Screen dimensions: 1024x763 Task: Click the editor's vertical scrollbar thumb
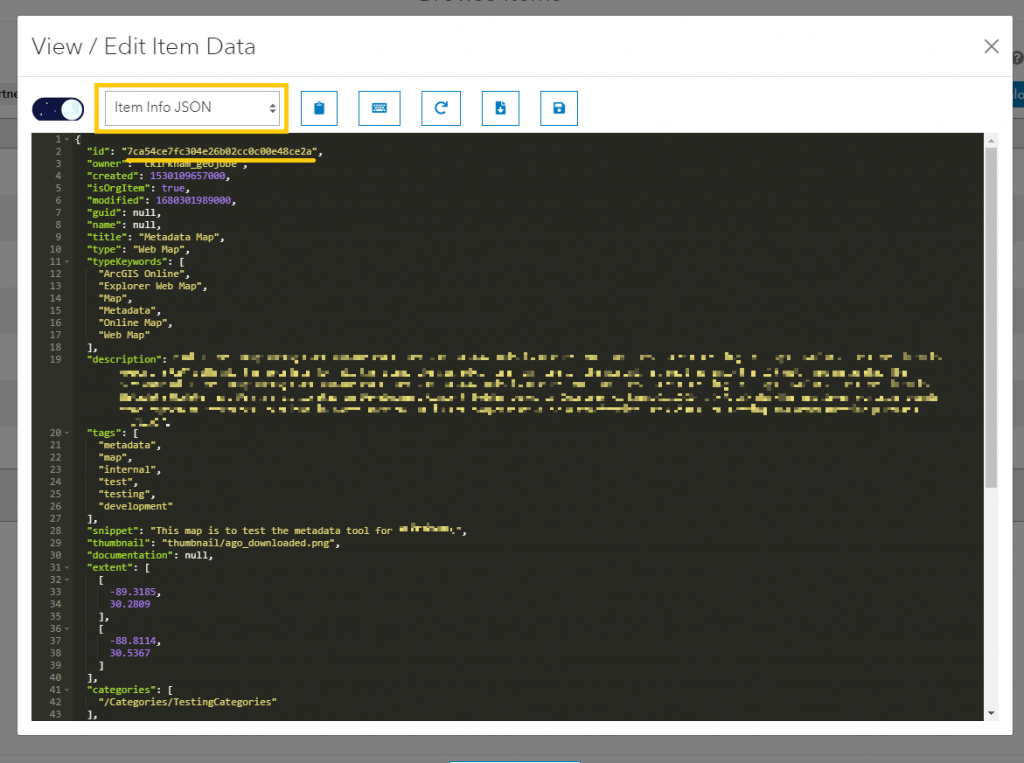[990, 320]
